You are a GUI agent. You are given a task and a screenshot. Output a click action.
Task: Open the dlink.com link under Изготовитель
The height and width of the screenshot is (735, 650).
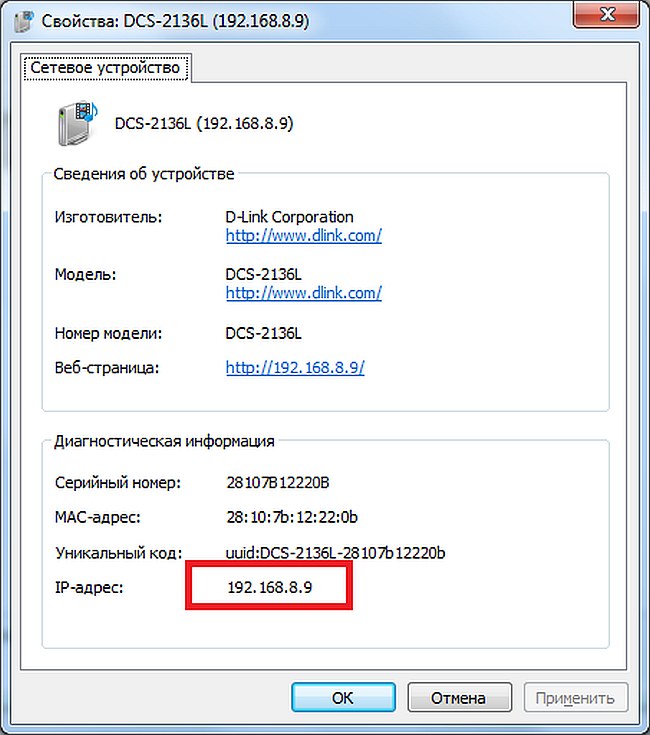303,236
